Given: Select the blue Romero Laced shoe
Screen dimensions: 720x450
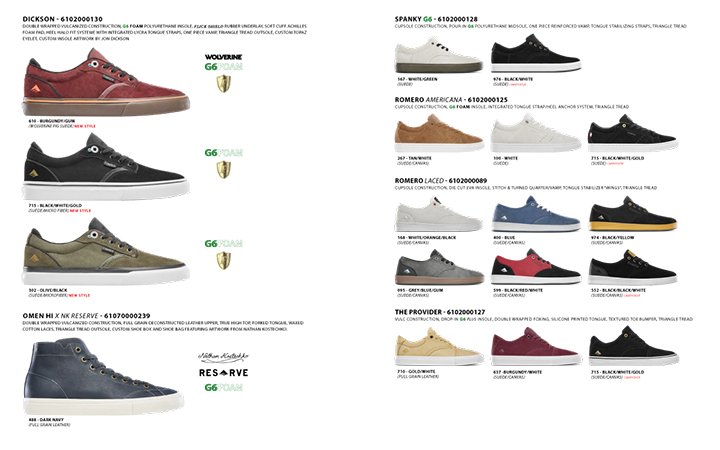Looking at the screenshot, I should coord(536,214).
